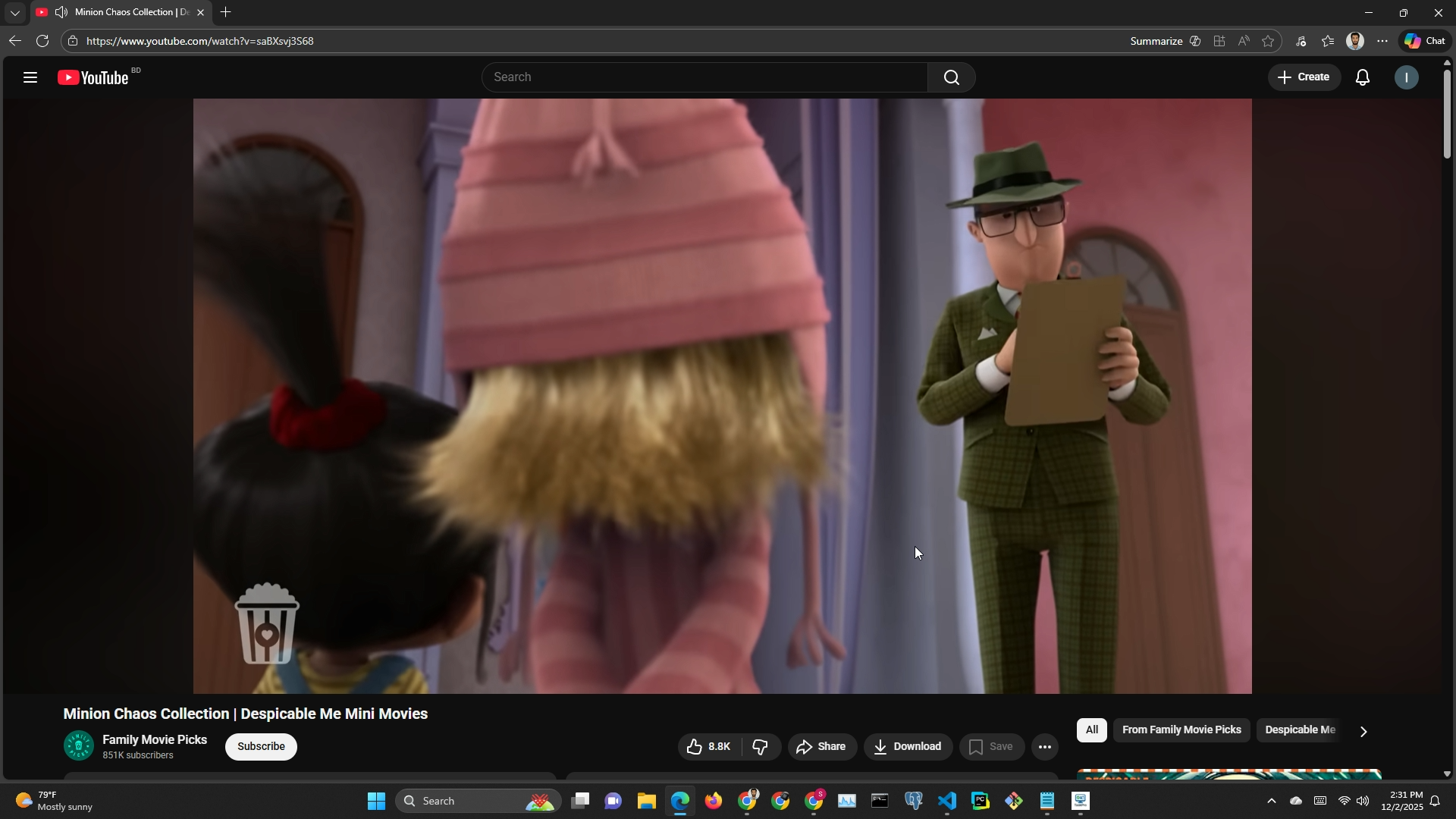Viewport: 1456px width, 819px height.
Task: Open tab search dropdown chevron
Action: [15, 13]
